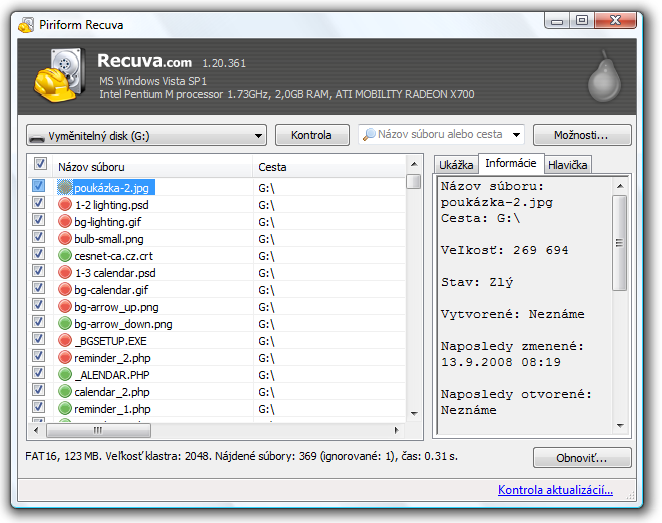Click the green status icon for cesnet-ca.cz.crt
Viewport: 662px width, 523px height.
coord(65,255)
